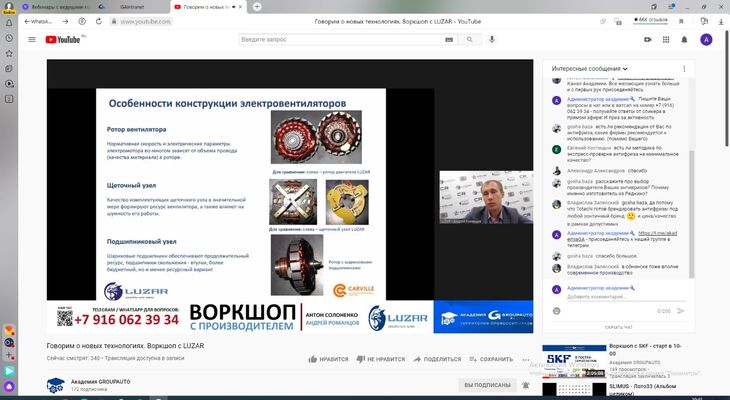The width and height of the screenshot is (730, 400).
Task: Click ПОДЕЛИТЬСЯ share button
Action: coord(437,359)
